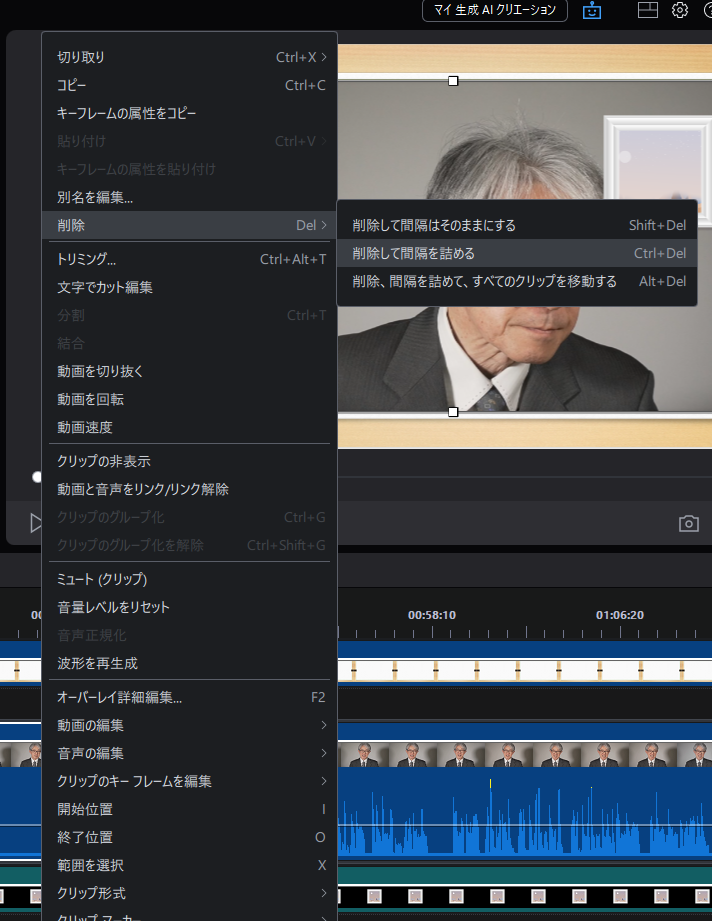Take a snapshot with camera icon
The width and height of the screenshot is (712, 921).
[x=688, y=524]
